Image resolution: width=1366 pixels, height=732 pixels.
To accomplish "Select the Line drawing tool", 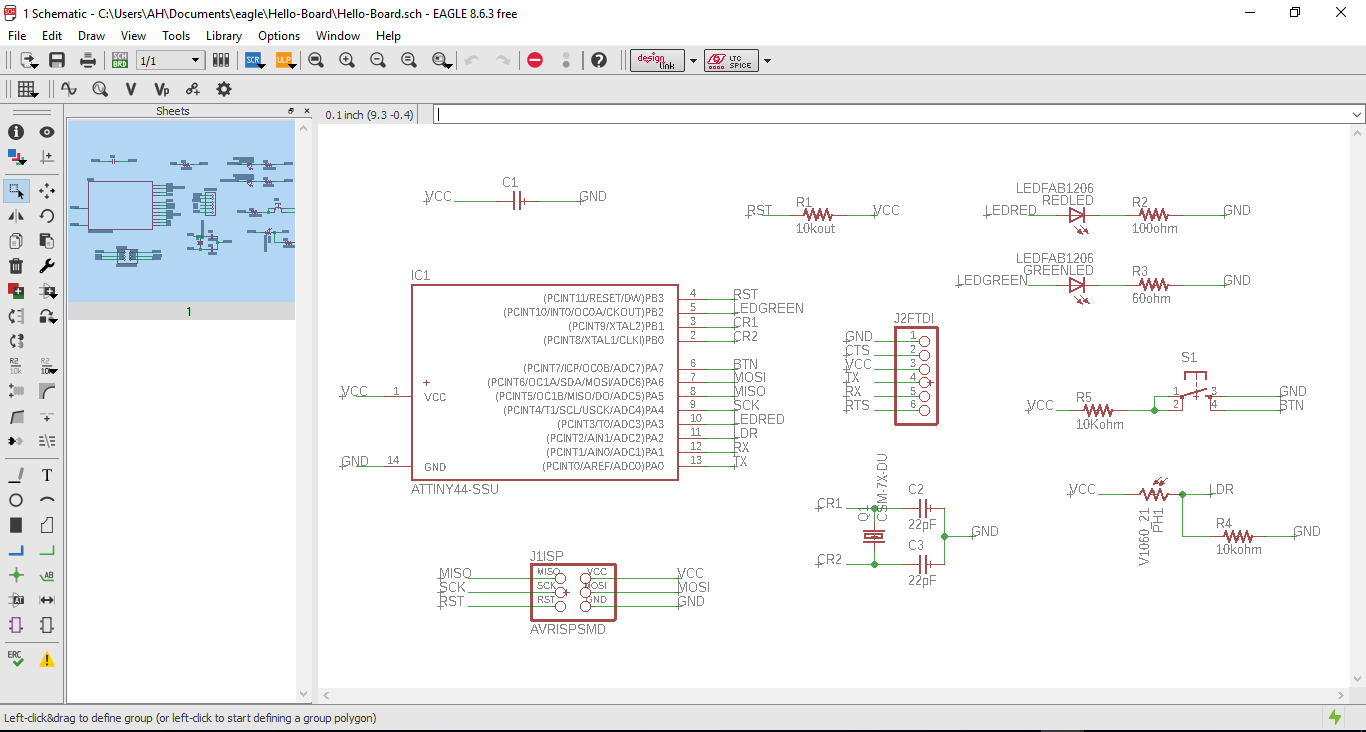I will pyautogui.click(x=16, y=475).
